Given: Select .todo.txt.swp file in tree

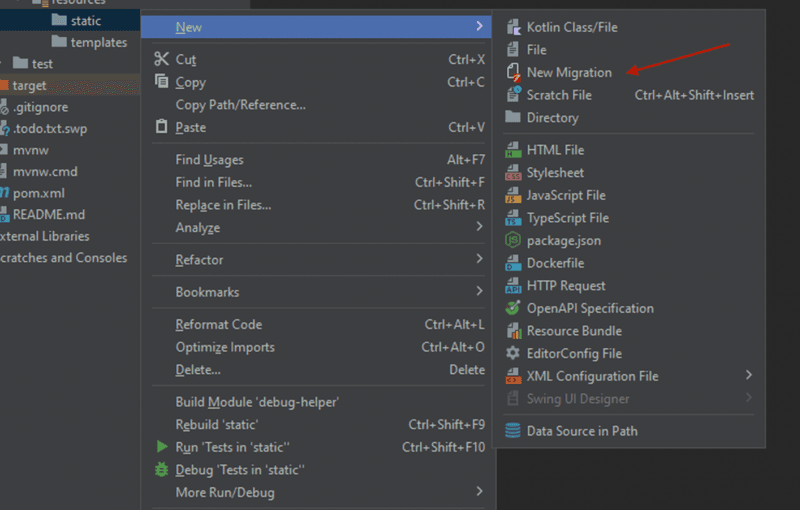Looking at the screenshot, I should [x=49, y=129].
